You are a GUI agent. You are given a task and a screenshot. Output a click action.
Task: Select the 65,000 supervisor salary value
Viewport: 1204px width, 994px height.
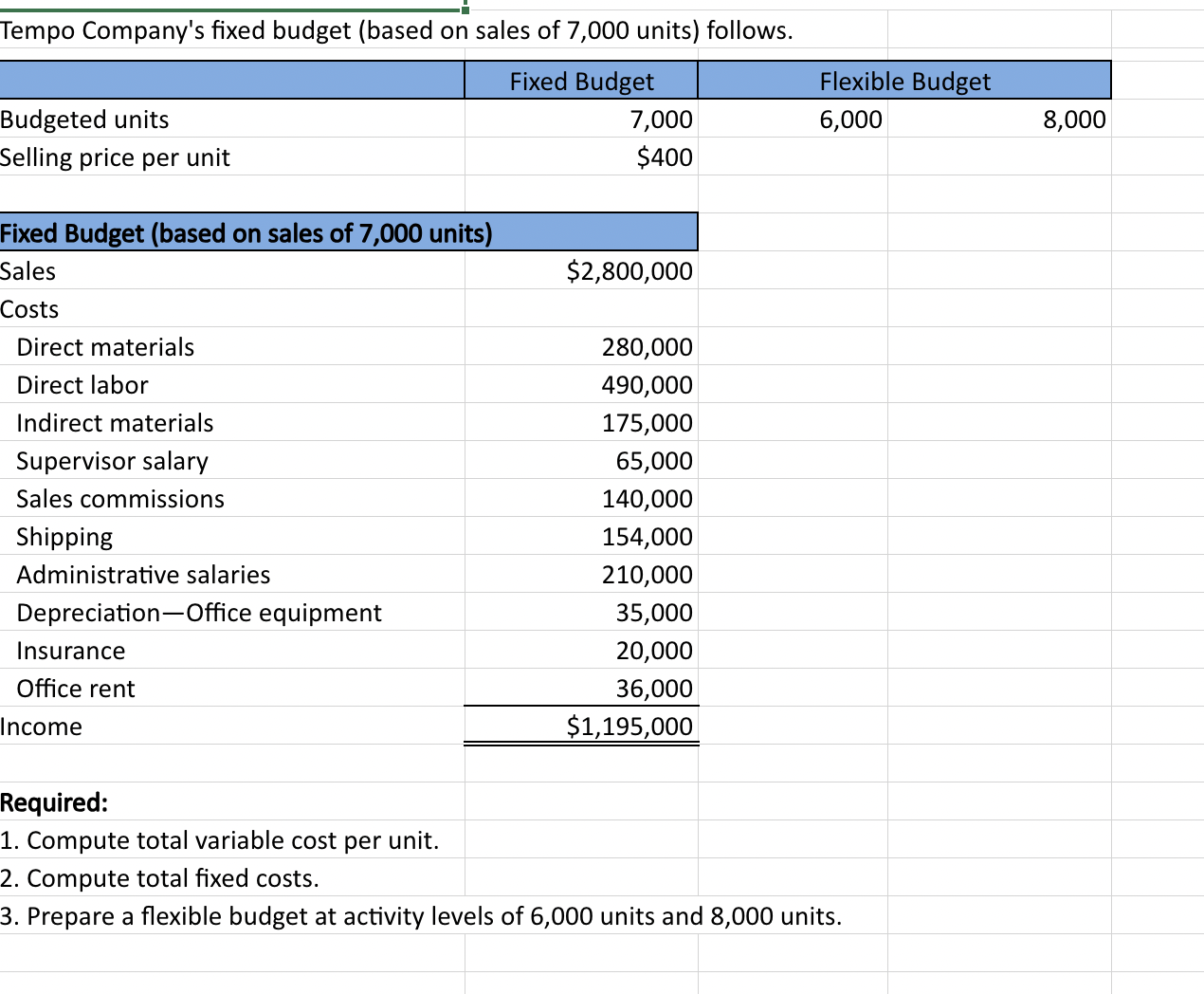(581, 461)
